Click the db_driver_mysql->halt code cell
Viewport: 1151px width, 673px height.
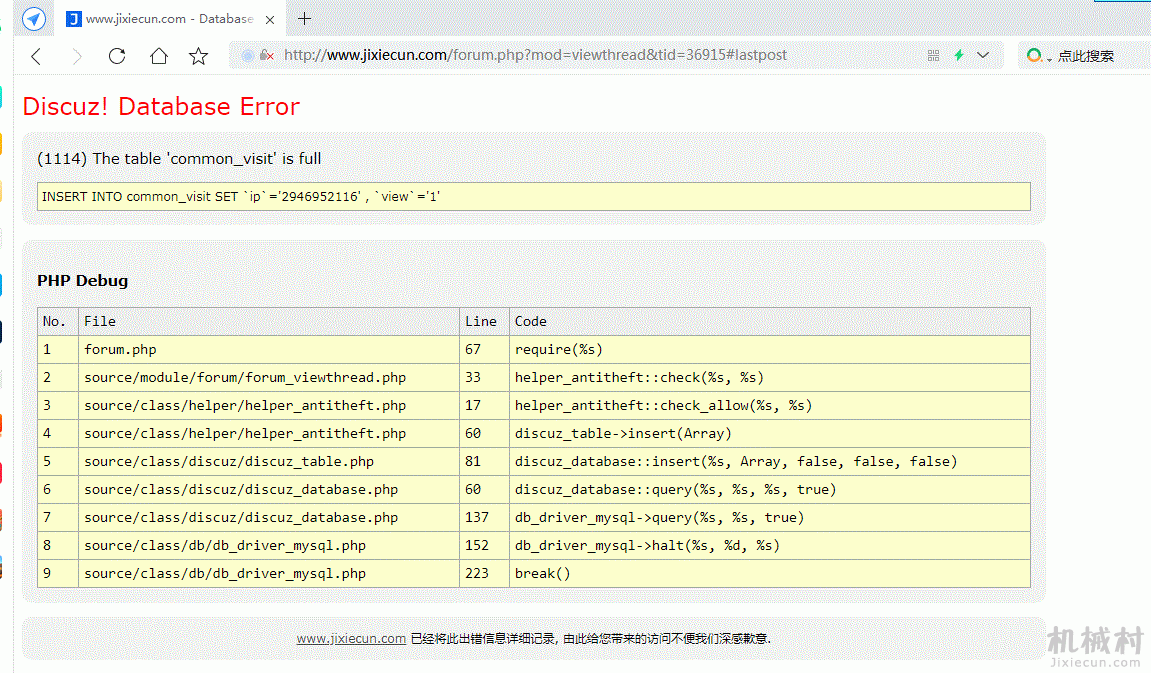click(x=770, y=545)
